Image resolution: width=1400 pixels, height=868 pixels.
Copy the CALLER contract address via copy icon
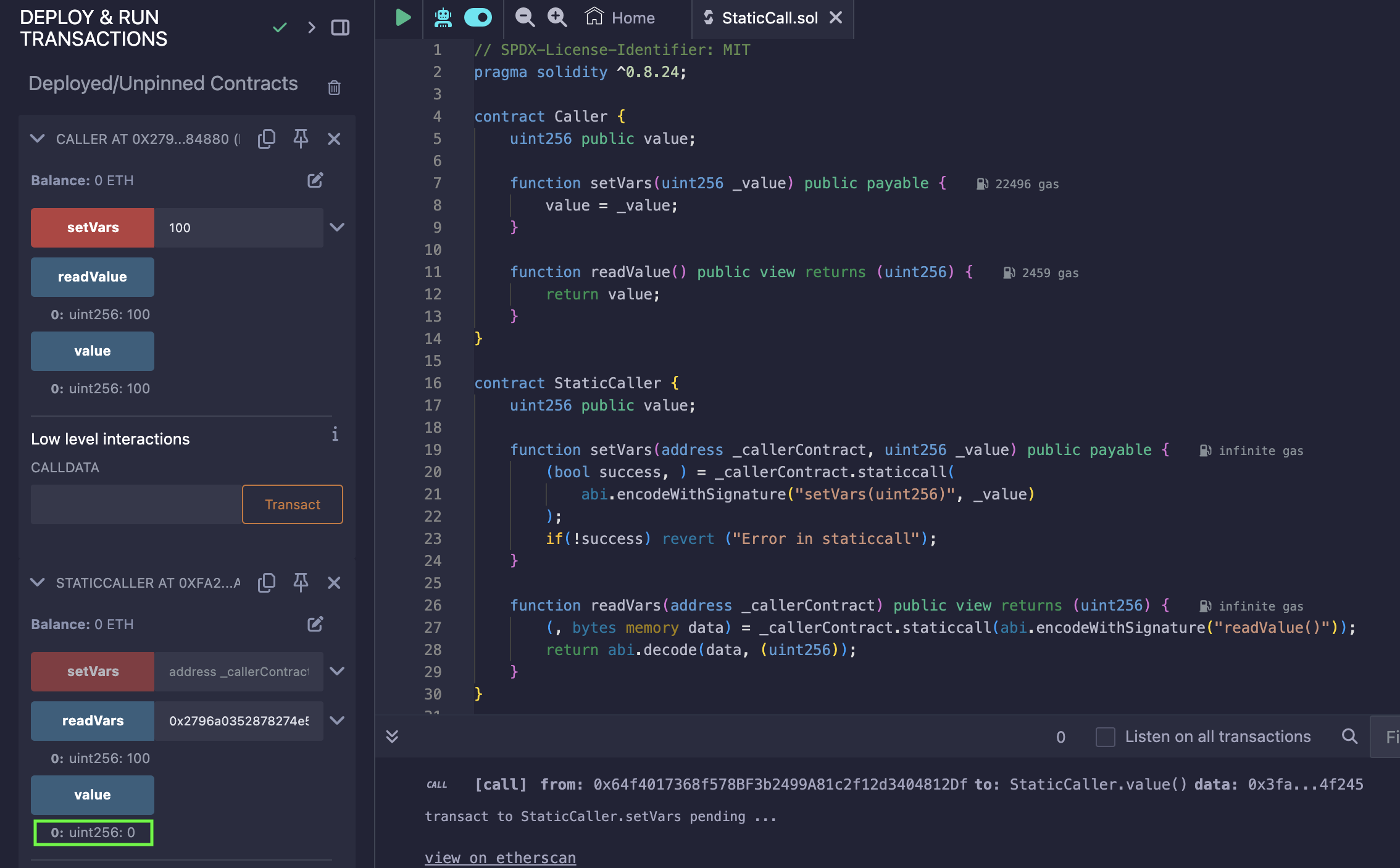[267, 139]
